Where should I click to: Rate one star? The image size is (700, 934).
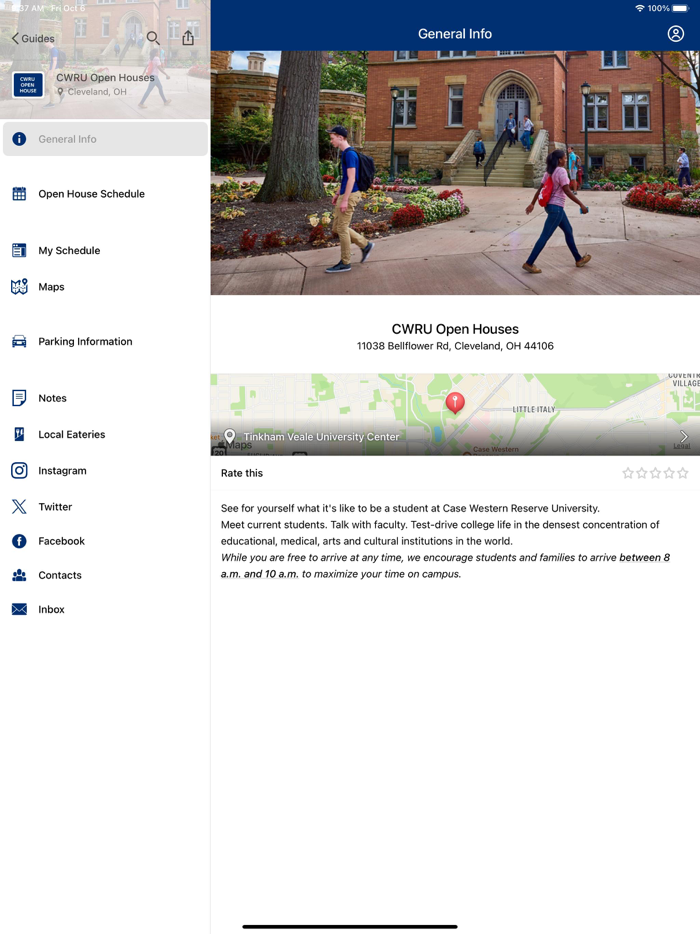pos(628,473)
